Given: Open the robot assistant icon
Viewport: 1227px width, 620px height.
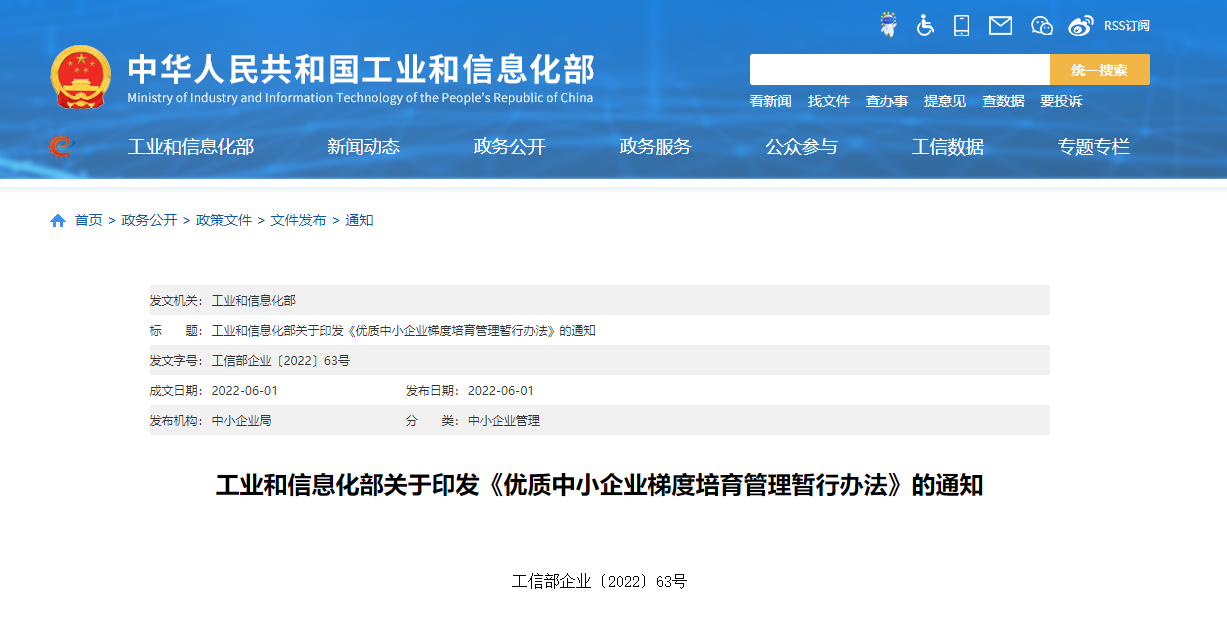Looking at the screenshot, I should point(888,25).
